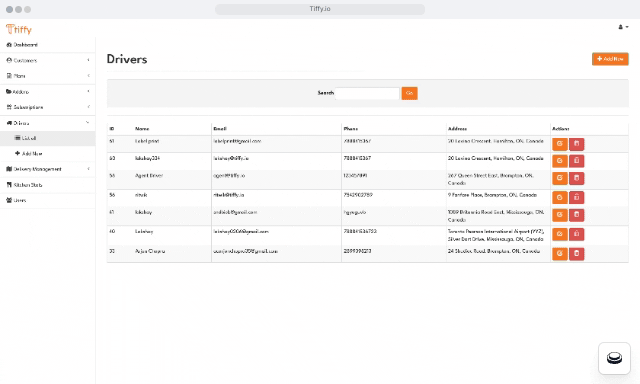Click address 367 Queen Street East
The width and height of the screenshot is (640, 384).
coord(491,179)
